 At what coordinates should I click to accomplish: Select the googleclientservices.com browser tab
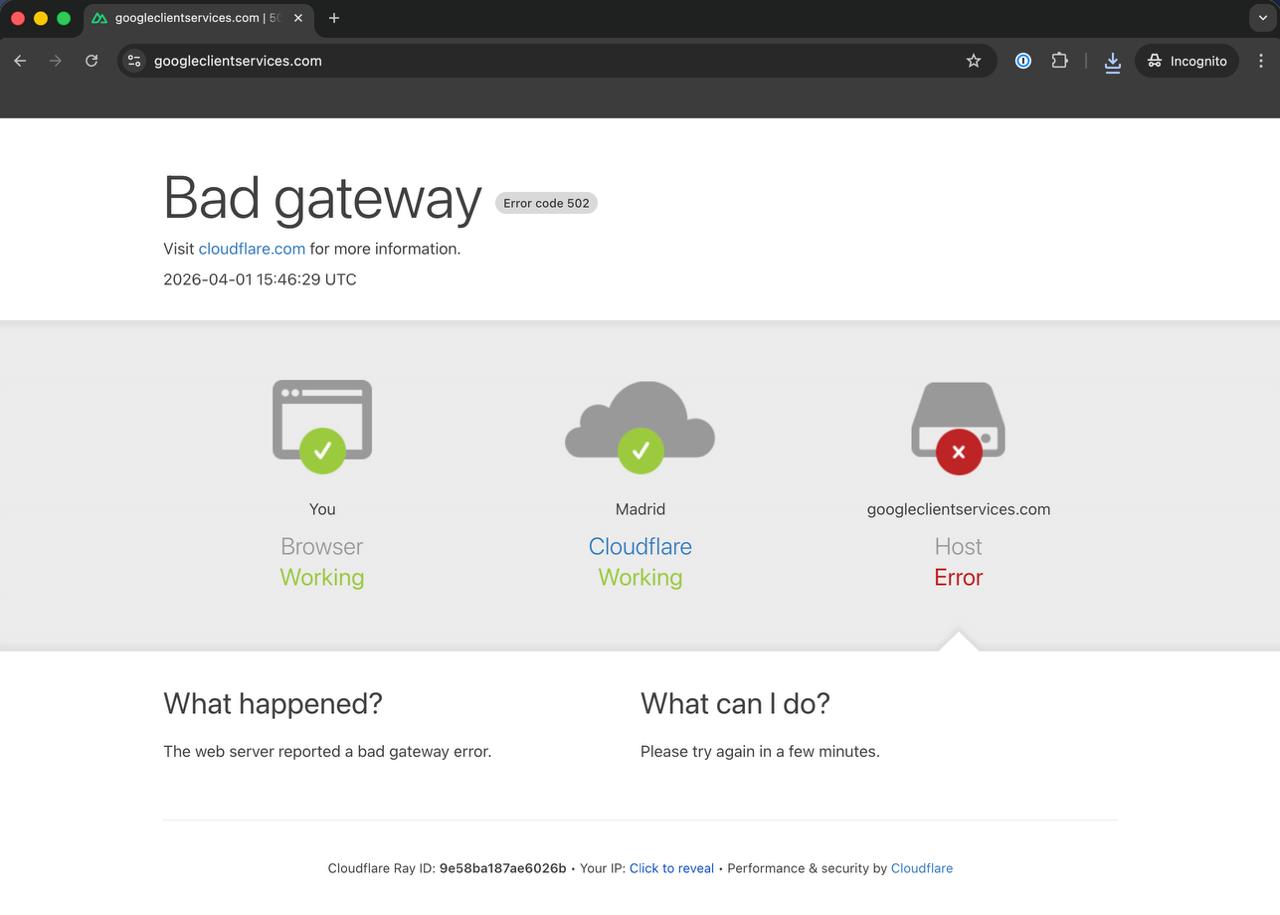(190, 17)
